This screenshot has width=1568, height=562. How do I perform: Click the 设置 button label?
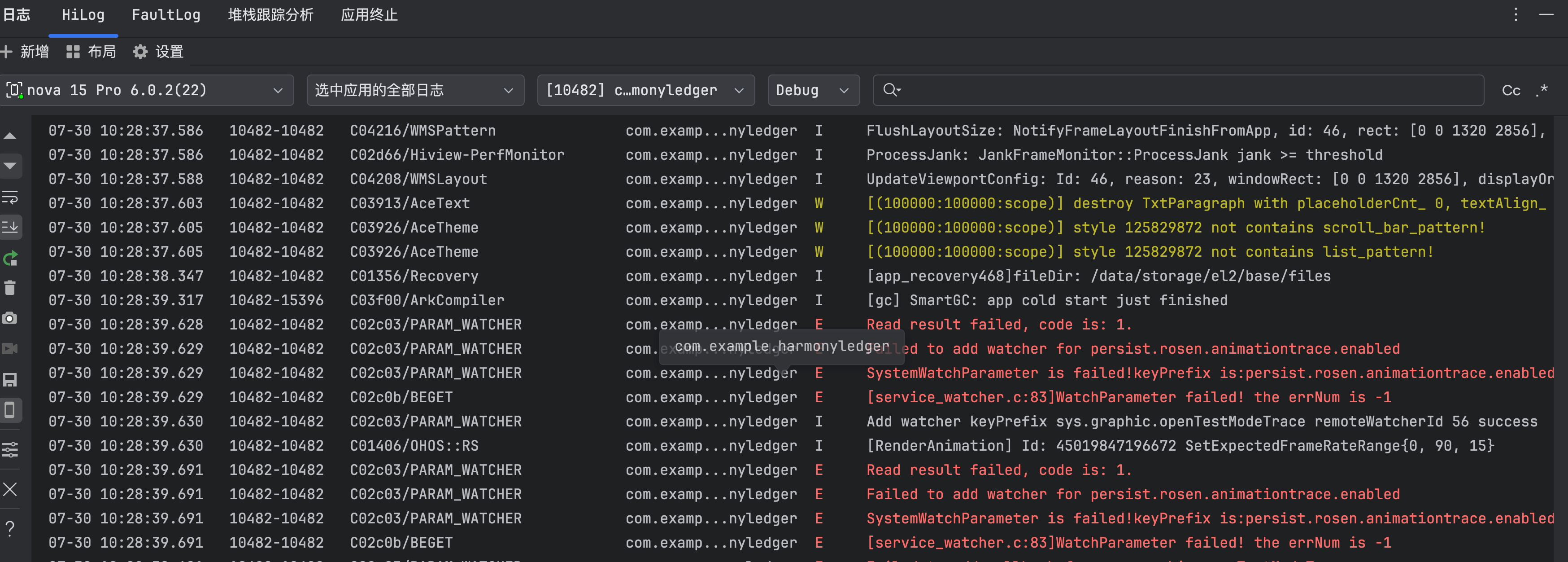tap(169, 52)
